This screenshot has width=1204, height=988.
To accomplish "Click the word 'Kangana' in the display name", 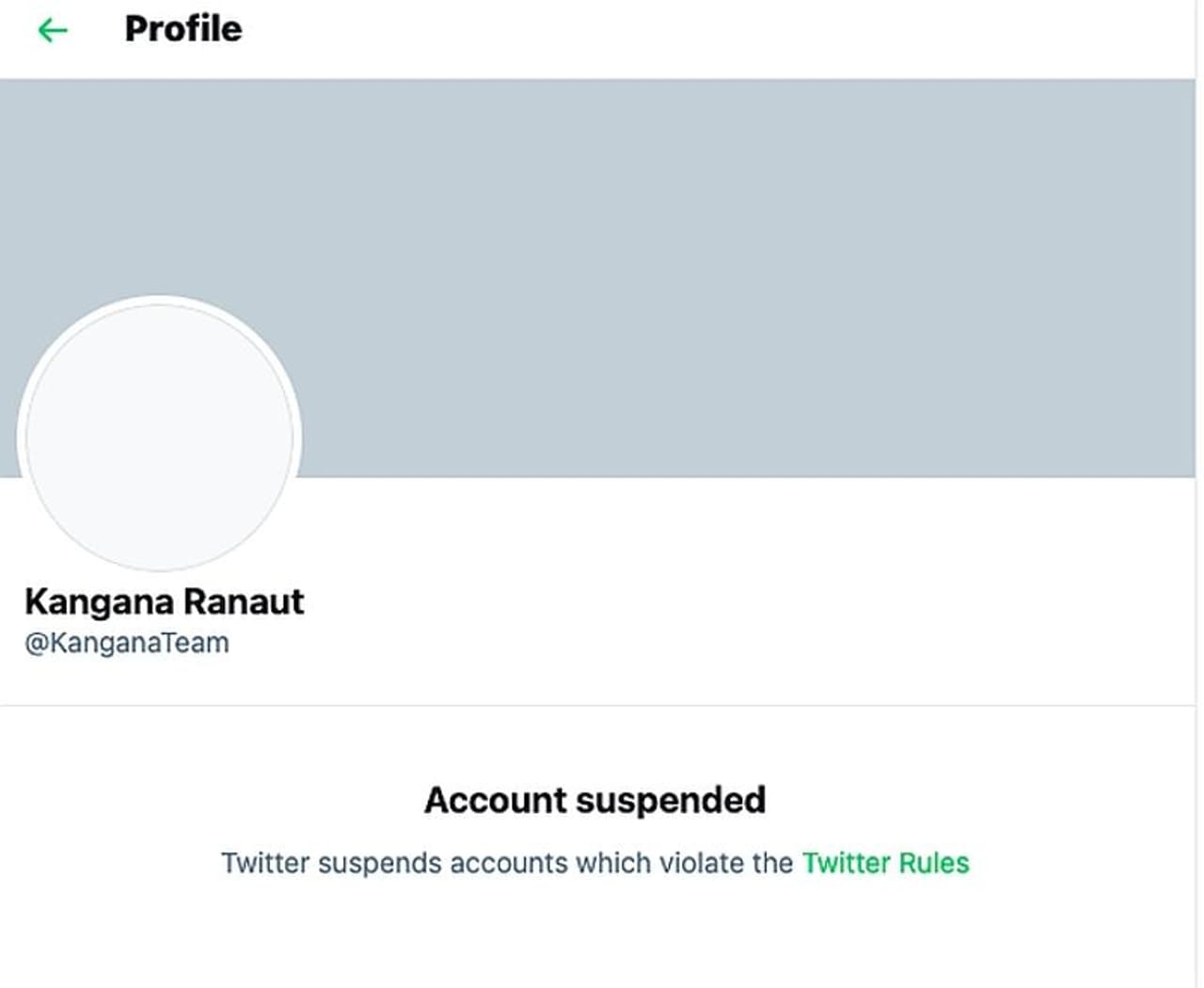I will click(99, 601).
